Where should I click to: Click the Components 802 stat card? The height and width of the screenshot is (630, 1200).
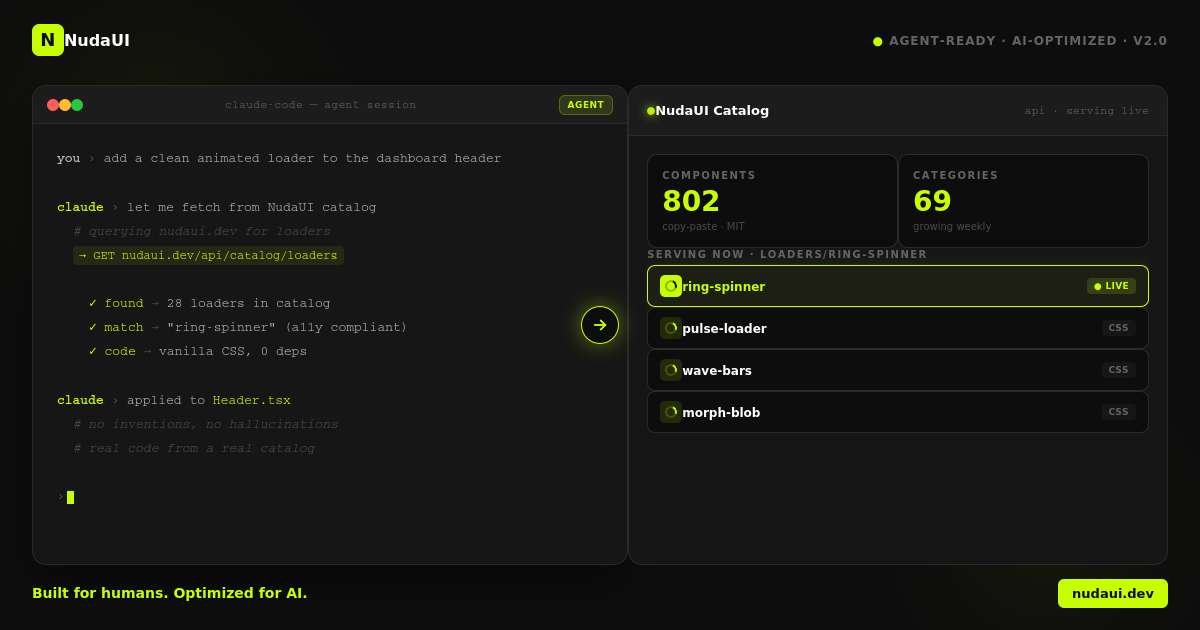(772, 201)
